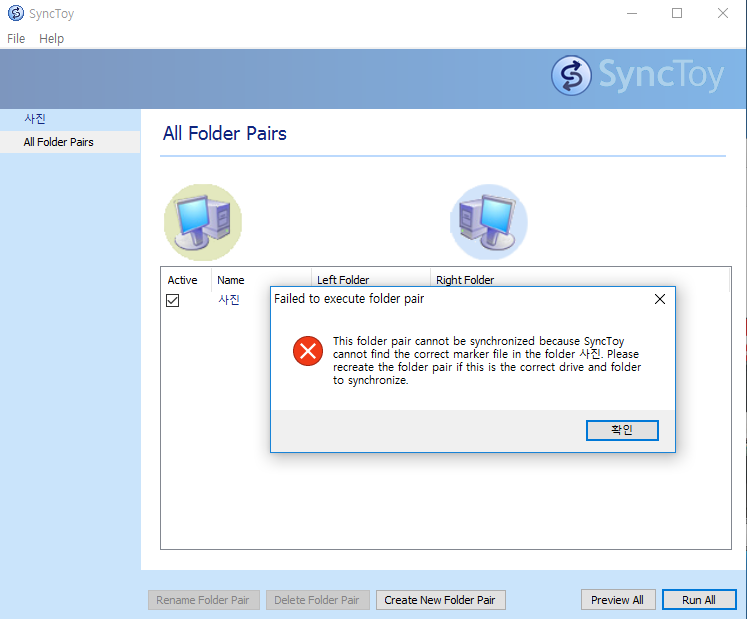Click Create New Folder Pair button
Screen dimensions: 747x619
(x=440, y=600)
